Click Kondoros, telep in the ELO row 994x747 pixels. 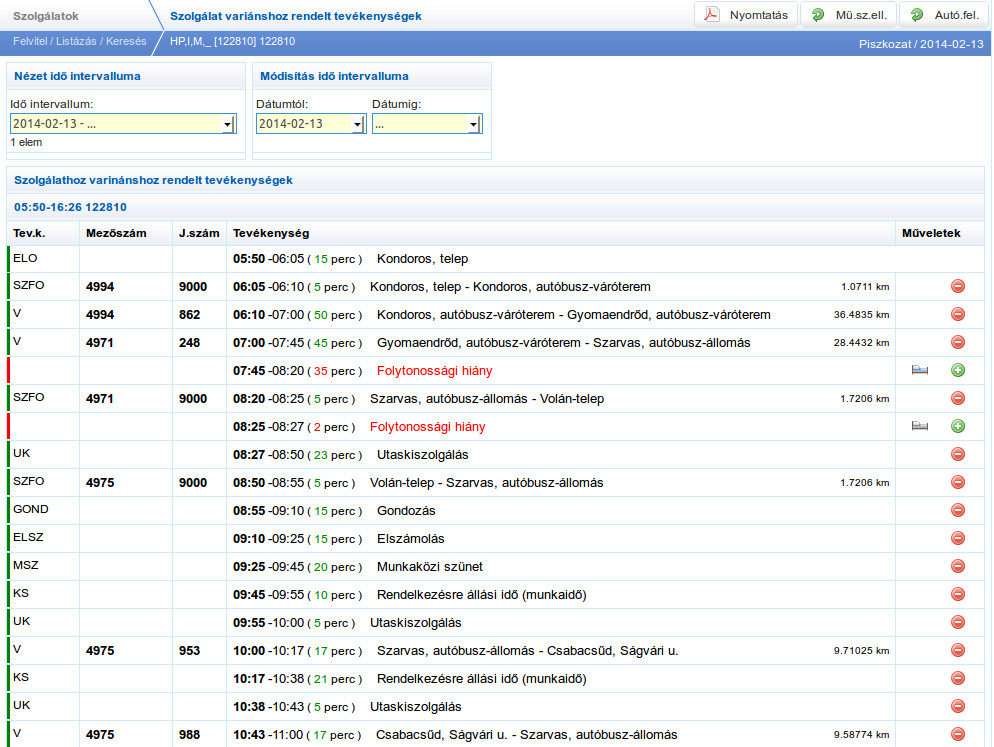[422, 259]
